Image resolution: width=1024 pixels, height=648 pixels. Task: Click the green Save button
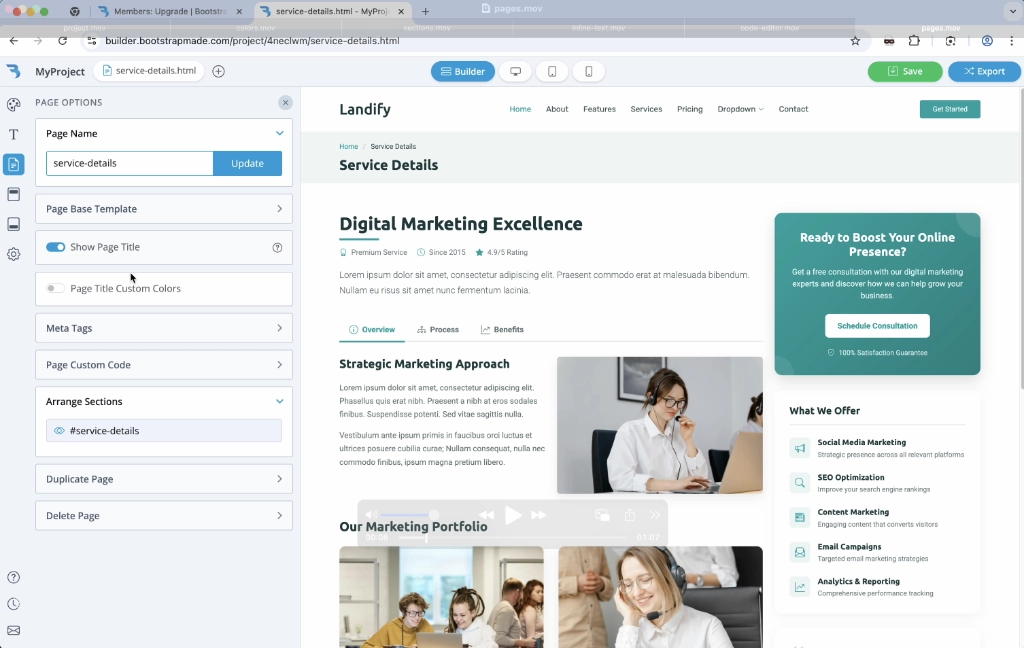(x=905, y=71)
